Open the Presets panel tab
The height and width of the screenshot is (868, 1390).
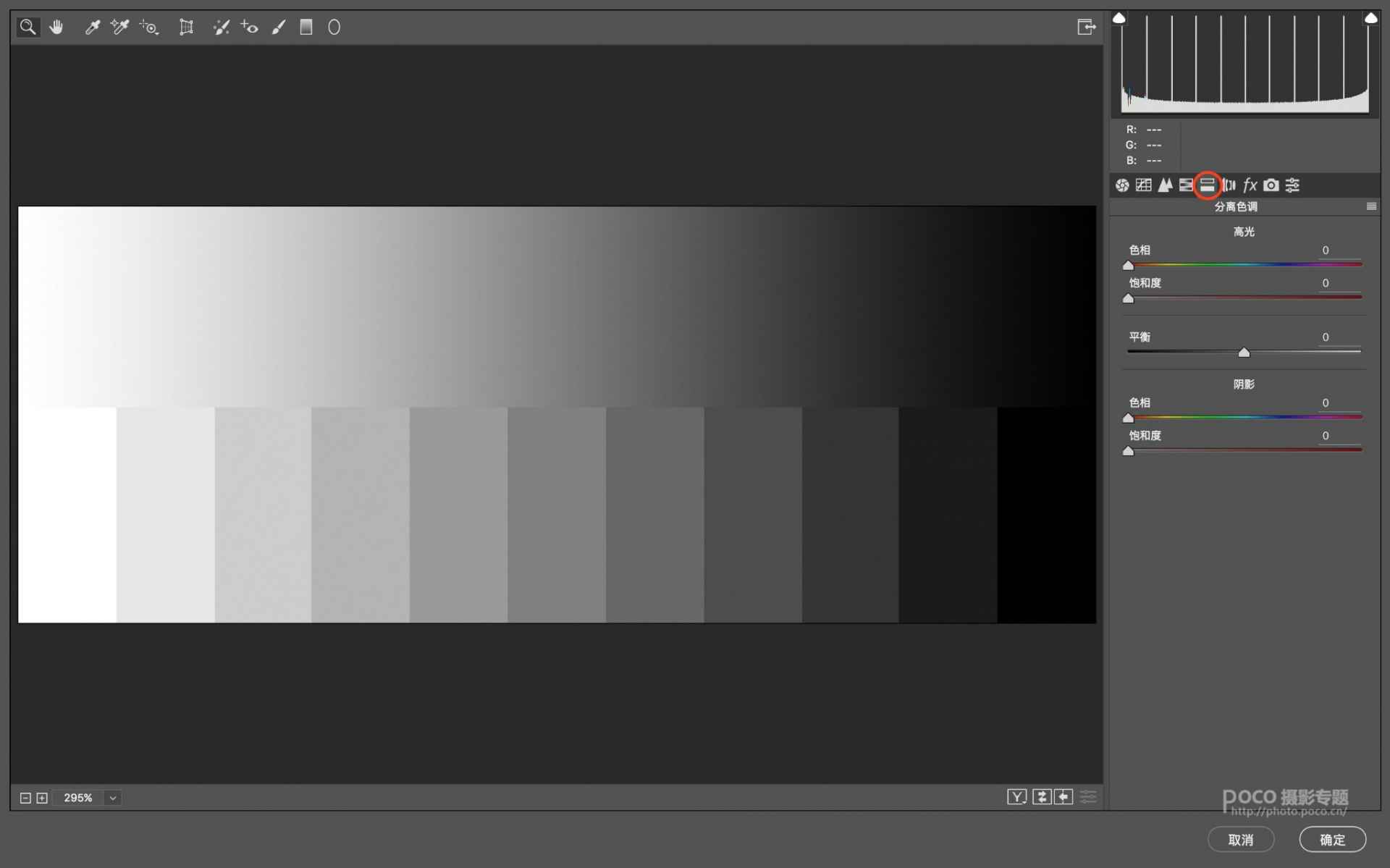coord(1292,185)
